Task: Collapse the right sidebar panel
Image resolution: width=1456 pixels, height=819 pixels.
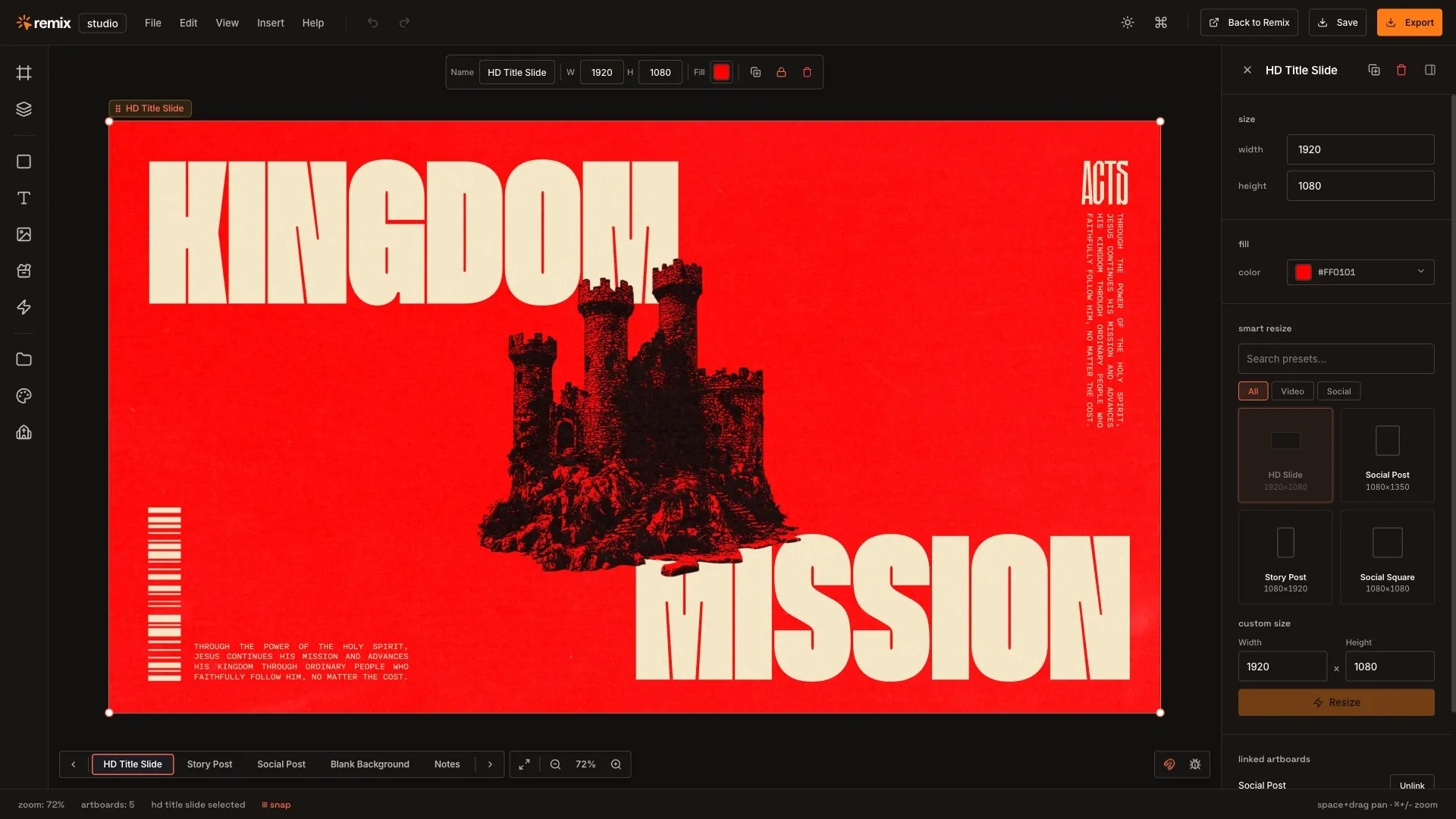Action: click(x=1430, y=70)
